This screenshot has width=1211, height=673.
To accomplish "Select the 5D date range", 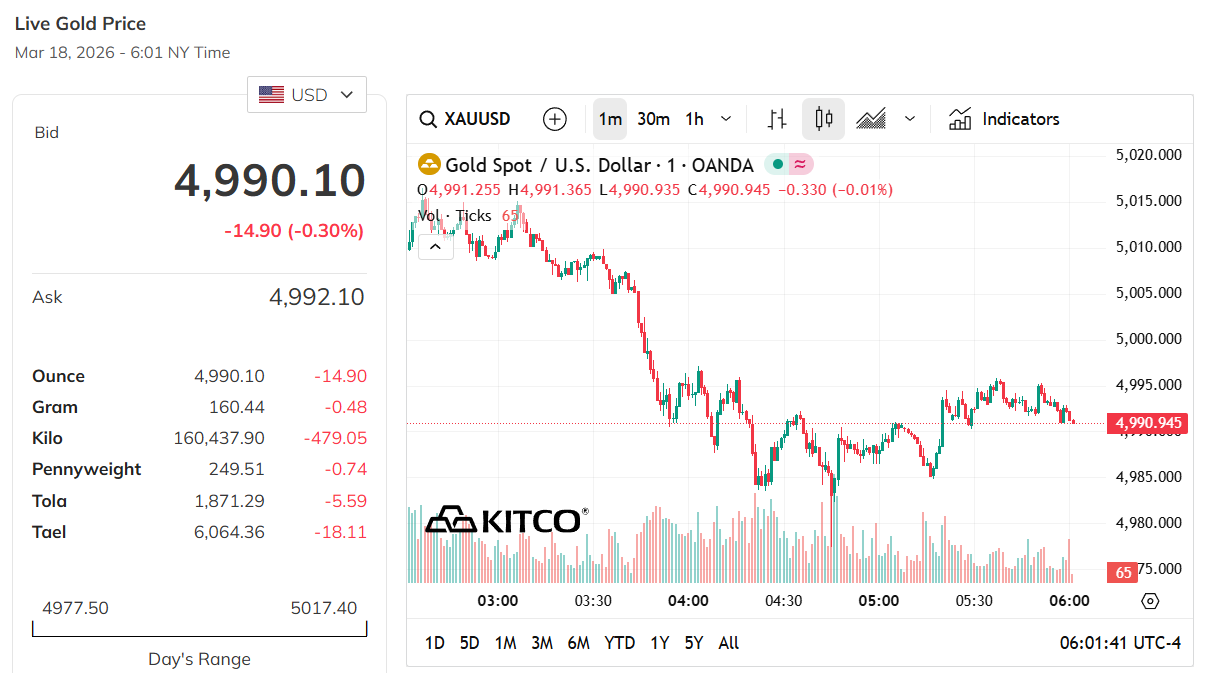I will (469, 643).
